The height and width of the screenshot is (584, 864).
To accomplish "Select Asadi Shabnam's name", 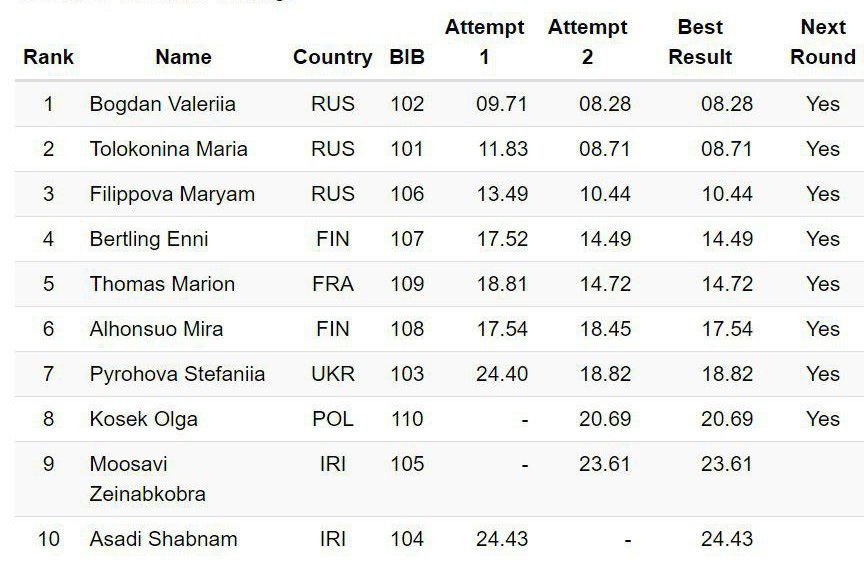I will 163,539.
